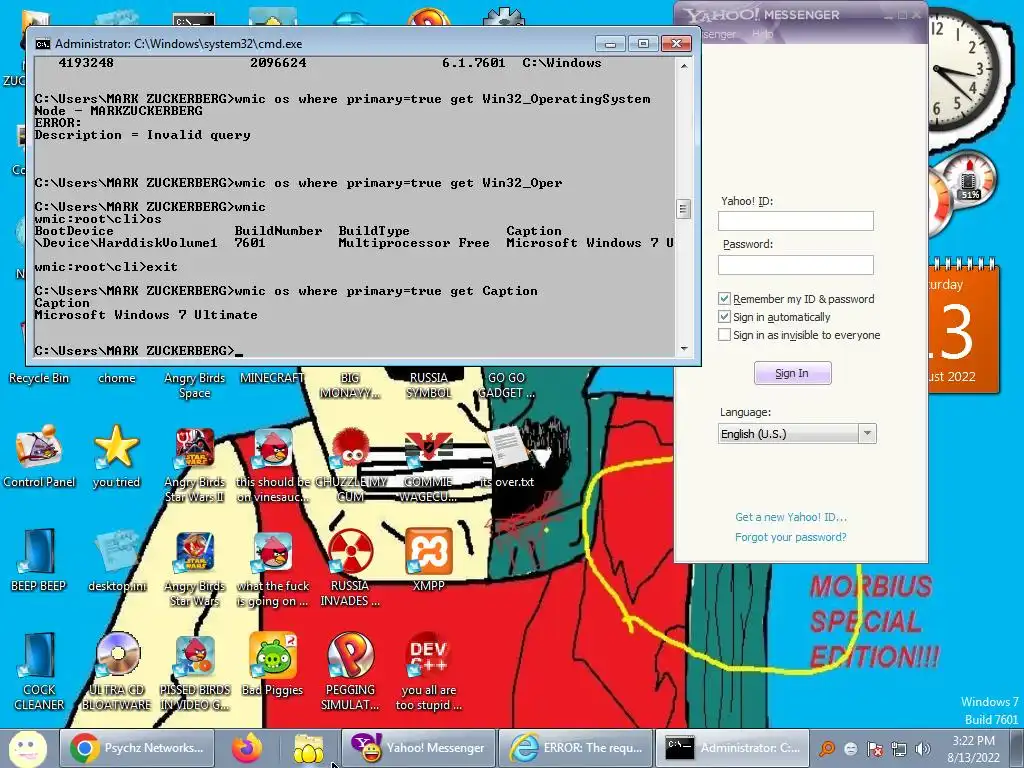Select the 'Angry Birds Space' label

click(x=195, y=385)
